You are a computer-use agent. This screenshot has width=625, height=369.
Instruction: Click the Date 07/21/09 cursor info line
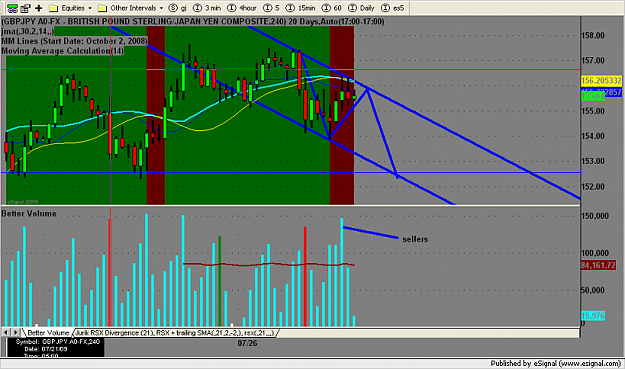[x=46, y=349]
